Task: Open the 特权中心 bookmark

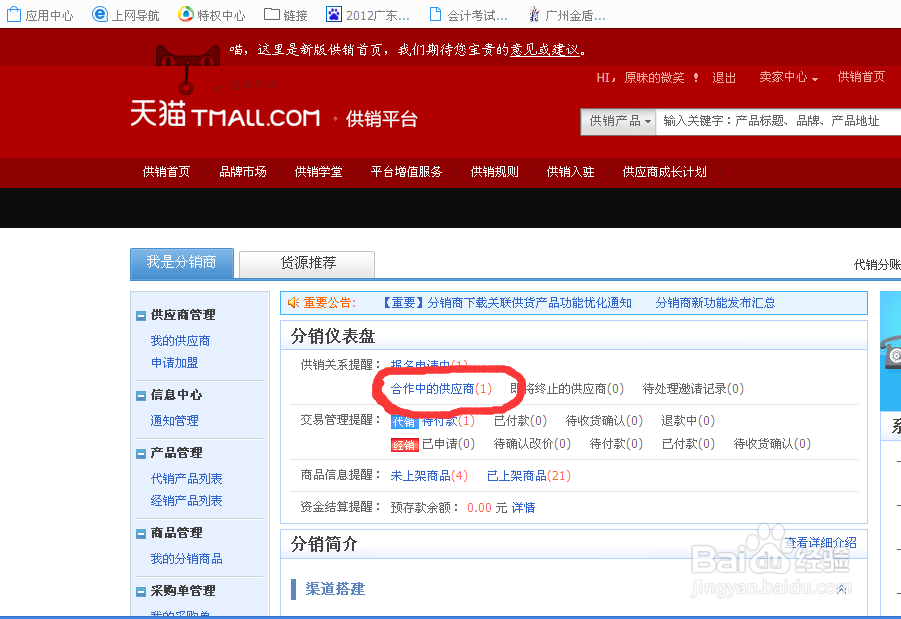Action: (x=211, y=15)
